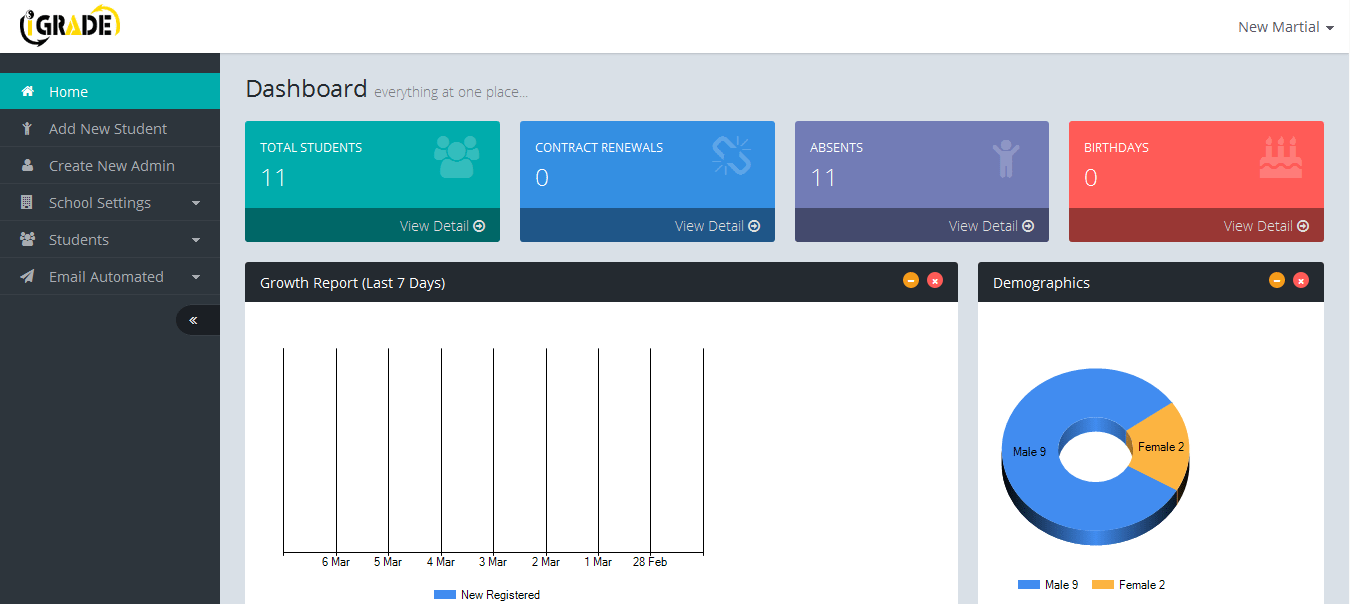This screenshot has width=1350, height=604.
Task: Click the 3 Mar axis label
Action: coord(493,562)
